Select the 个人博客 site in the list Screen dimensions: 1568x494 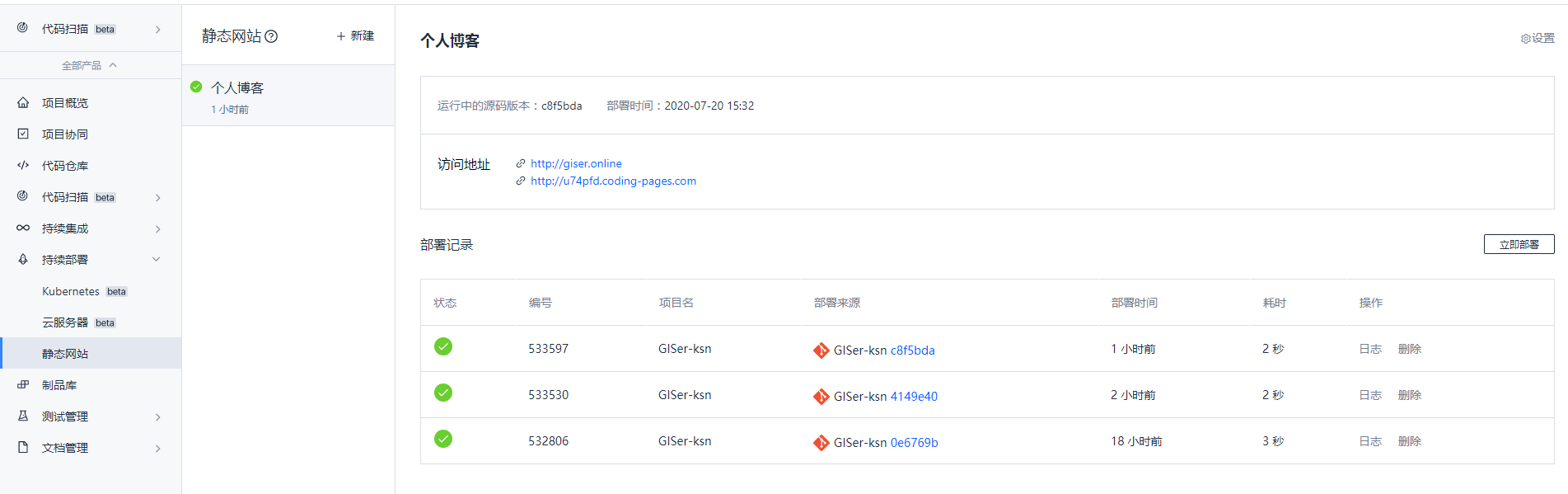pos(237,88)
